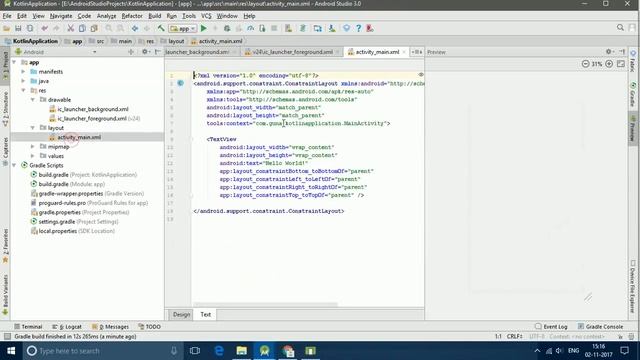
Task: Click the Save All toolbar icon
Action: 18,29
